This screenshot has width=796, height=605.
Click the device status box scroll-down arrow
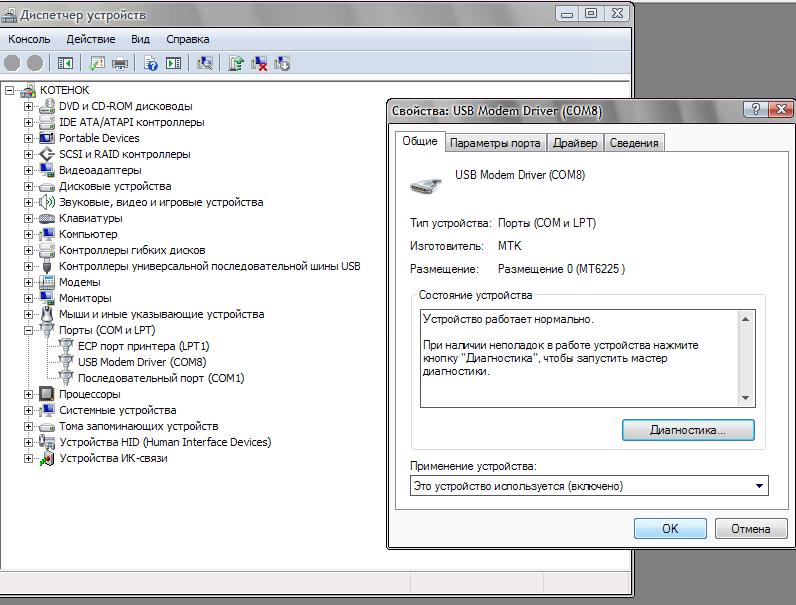[745, 398]
